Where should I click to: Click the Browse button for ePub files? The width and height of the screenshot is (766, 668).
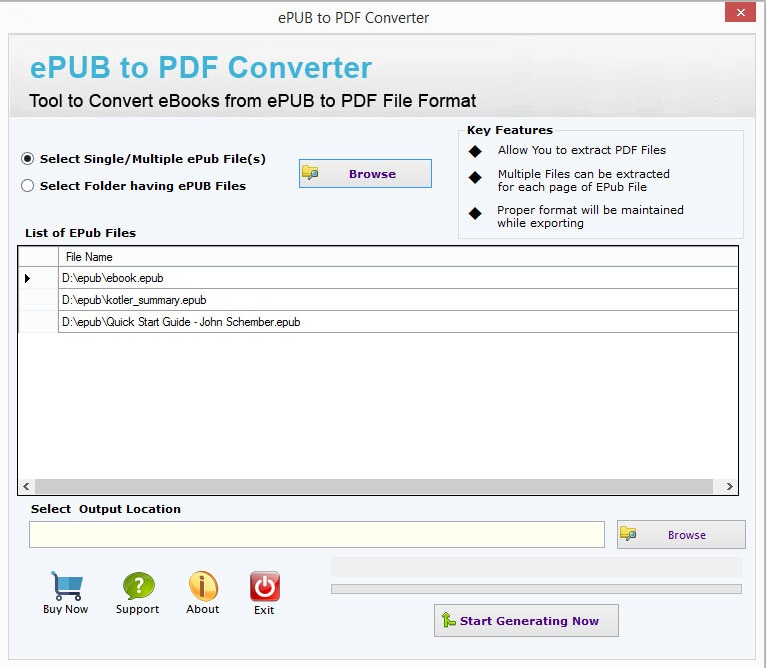coord(365,173)
